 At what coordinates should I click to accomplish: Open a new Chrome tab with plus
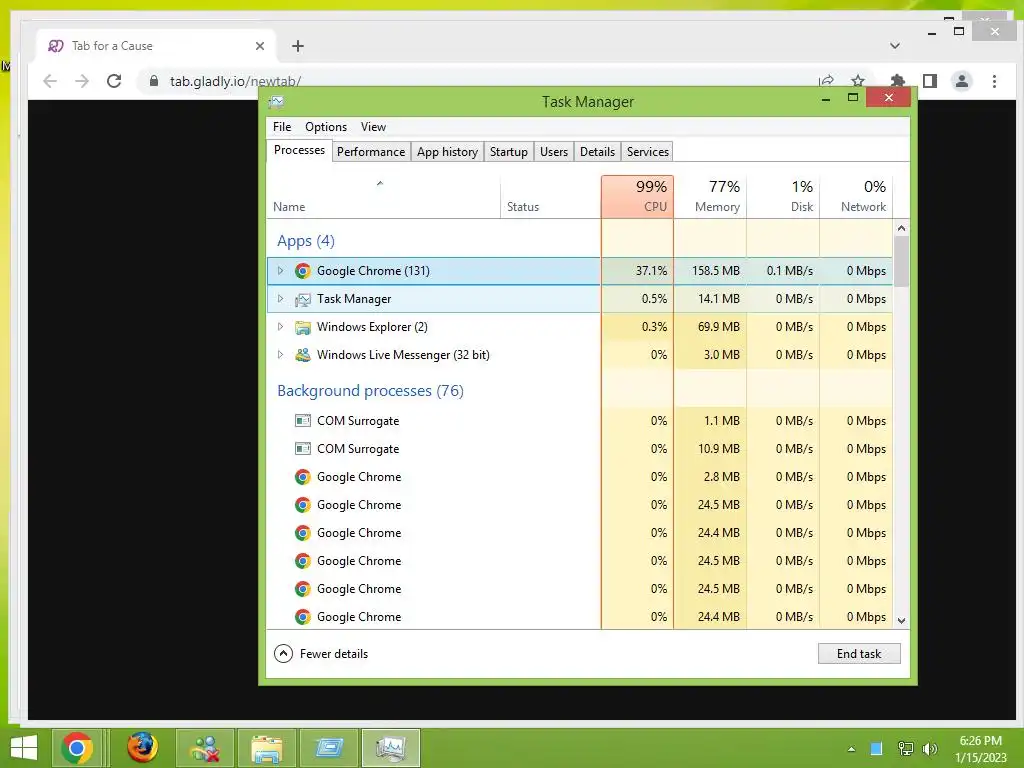tap(298, 46)
